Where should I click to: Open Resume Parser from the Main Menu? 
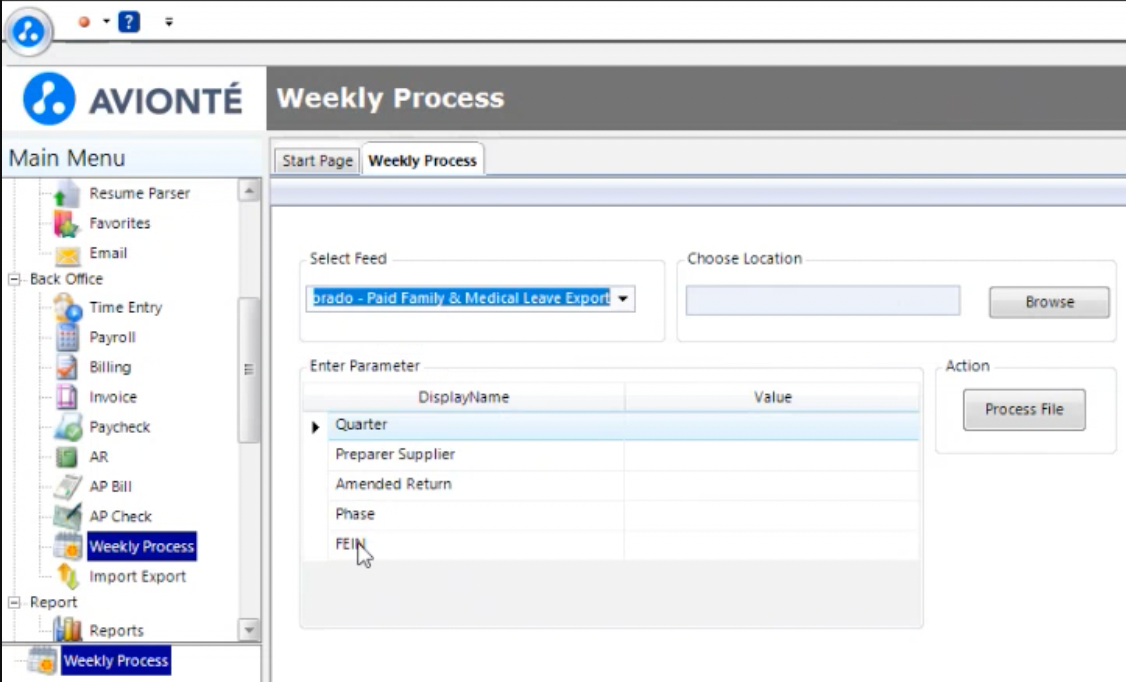coord(139,193)
